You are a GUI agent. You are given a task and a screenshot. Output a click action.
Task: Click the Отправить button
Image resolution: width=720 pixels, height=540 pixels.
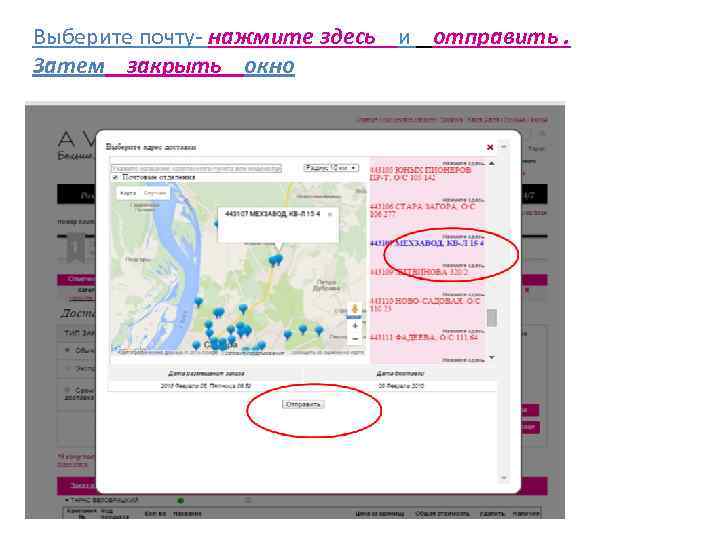303,405
